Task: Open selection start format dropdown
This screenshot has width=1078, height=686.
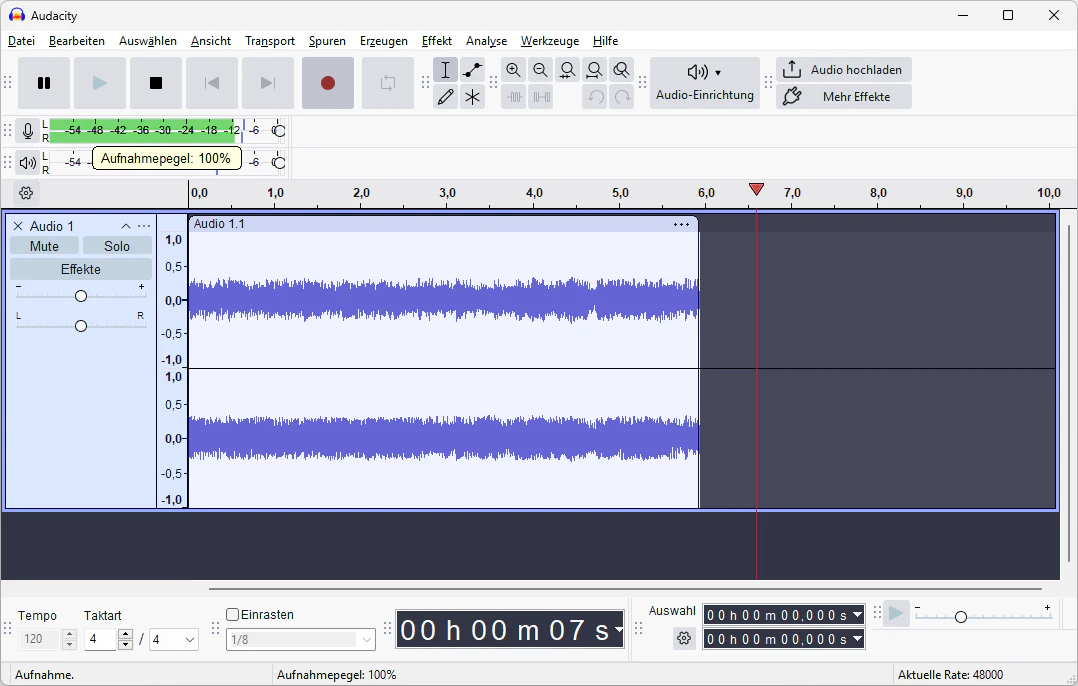Action: click(x=857, y=615)
